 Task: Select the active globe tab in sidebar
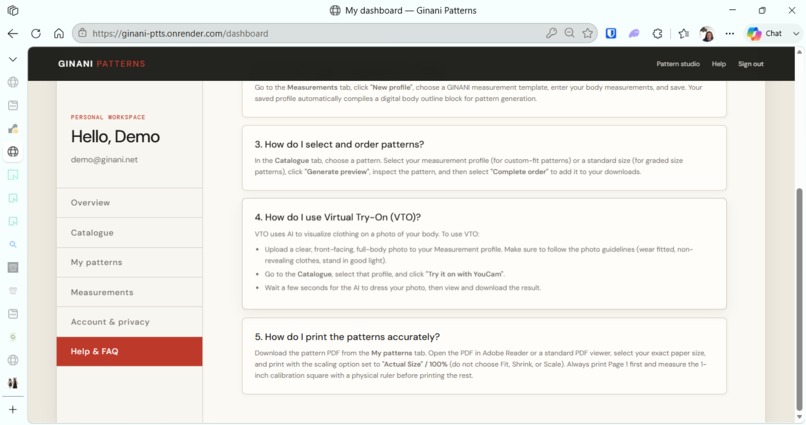pyautogui.click(x=13, y=152)
